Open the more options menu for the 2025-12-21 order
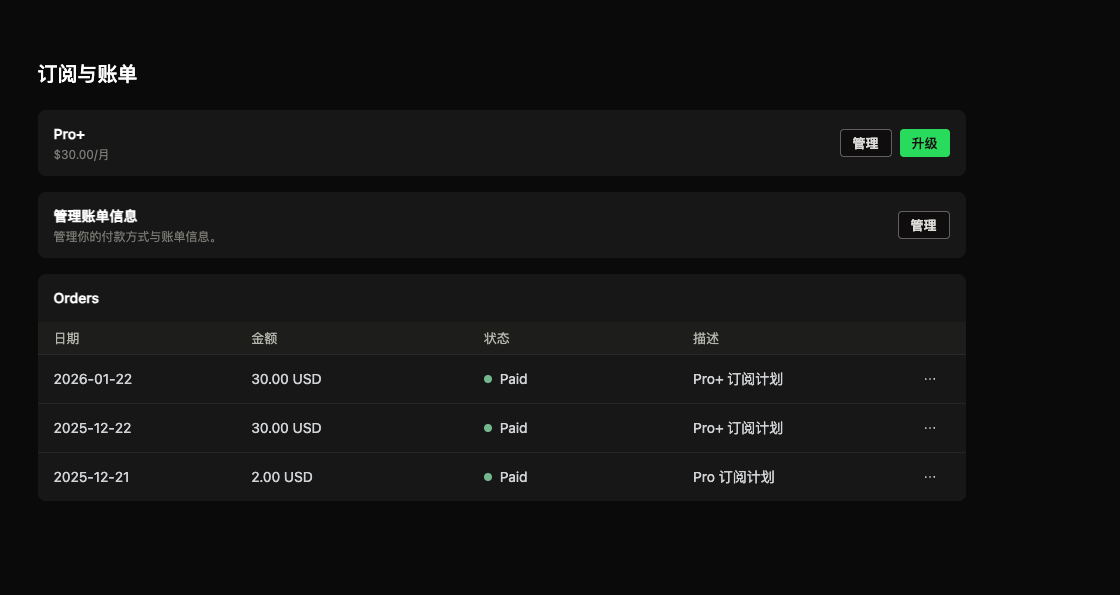1120x595 pixels. click(x=930, y=477)
